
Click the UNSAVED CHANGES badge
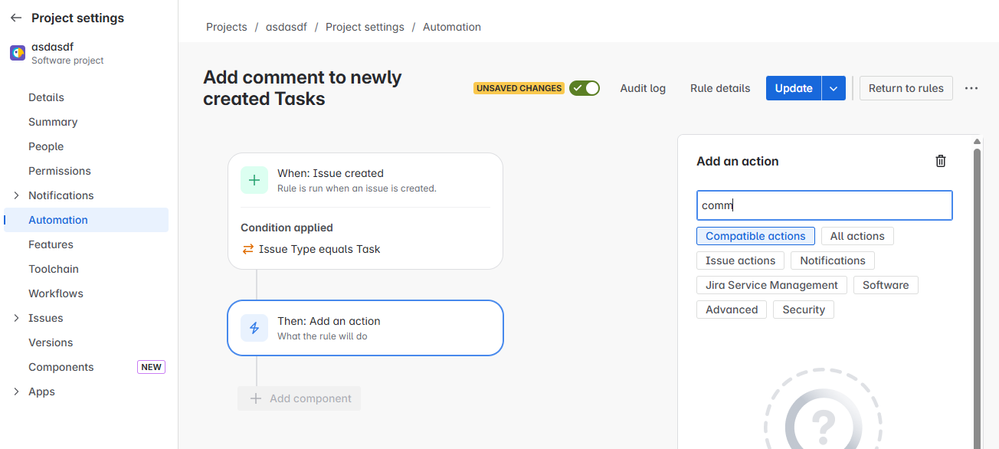pos(519,88)
